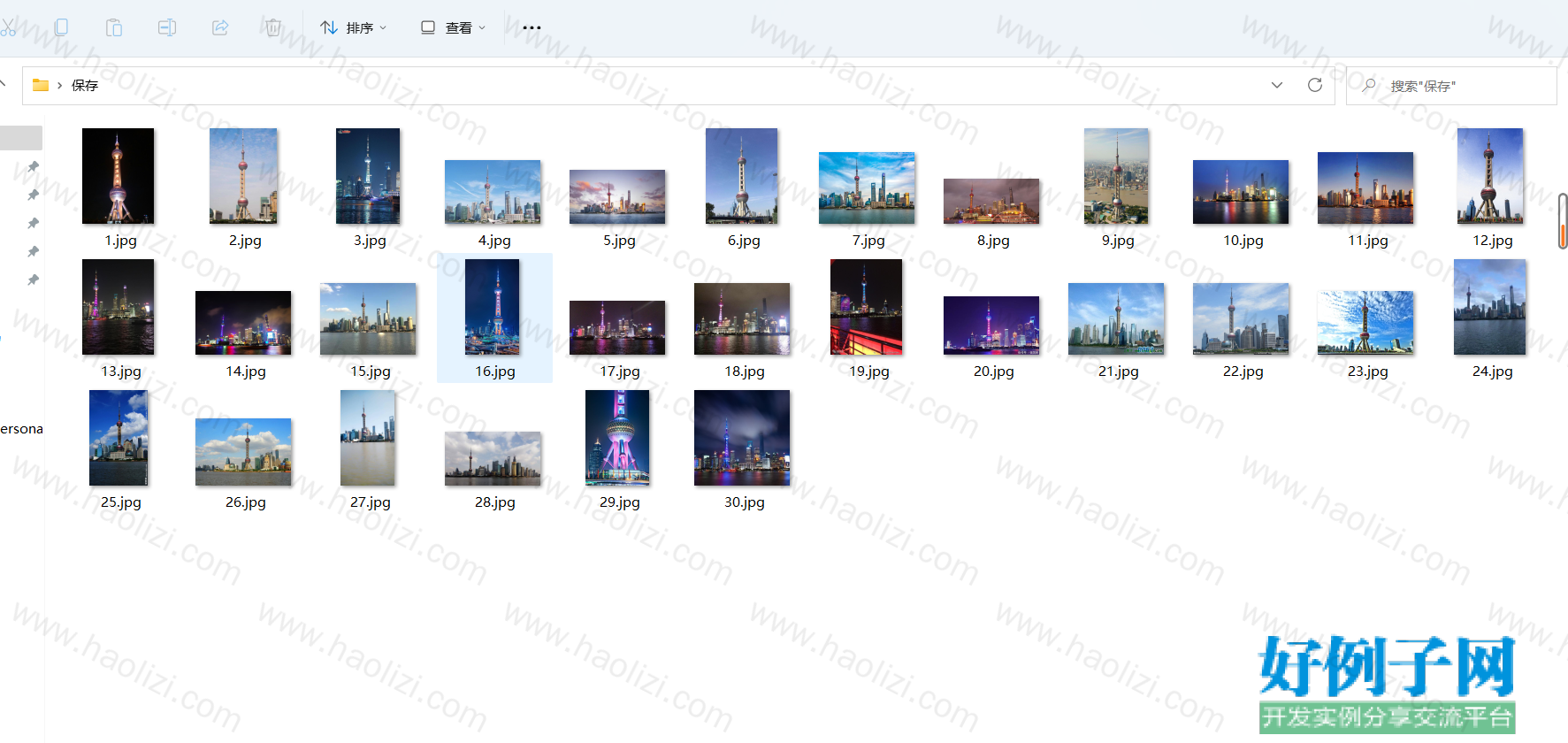Select thumbnail 1.jpg

(x=118, y=176)
